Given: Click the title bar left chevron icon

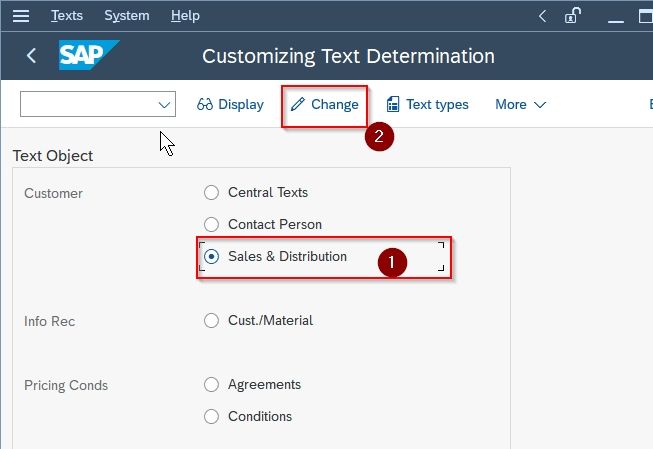Looking at the screenshot, I should coord(542,16).
